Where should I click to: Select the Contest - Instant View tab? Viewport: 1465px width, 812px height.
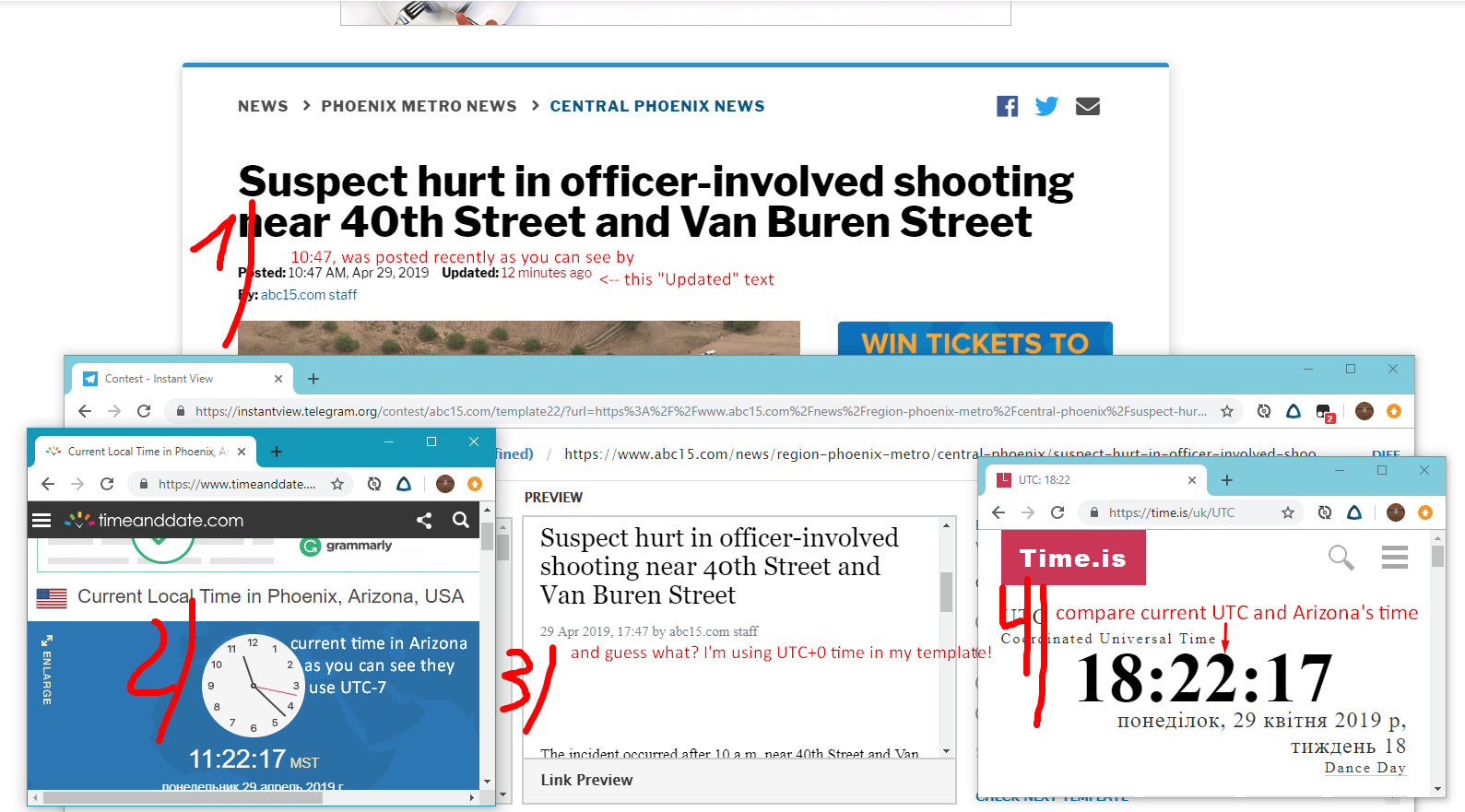[183, 379]
